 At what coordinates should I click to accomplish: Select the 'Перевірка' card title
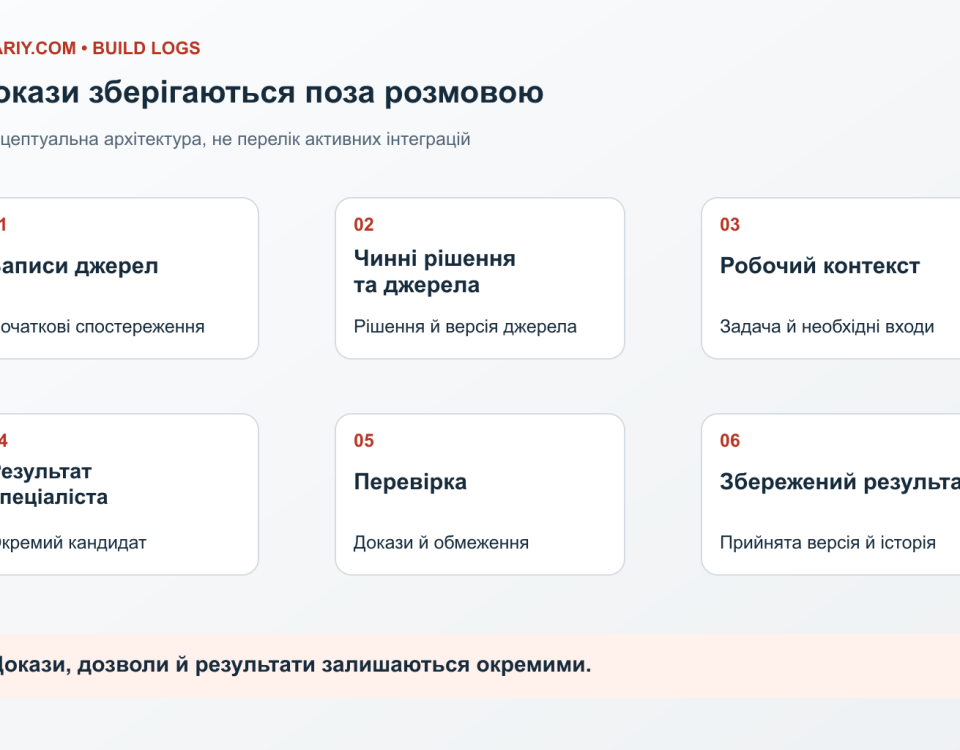click(x=410, y=482)
